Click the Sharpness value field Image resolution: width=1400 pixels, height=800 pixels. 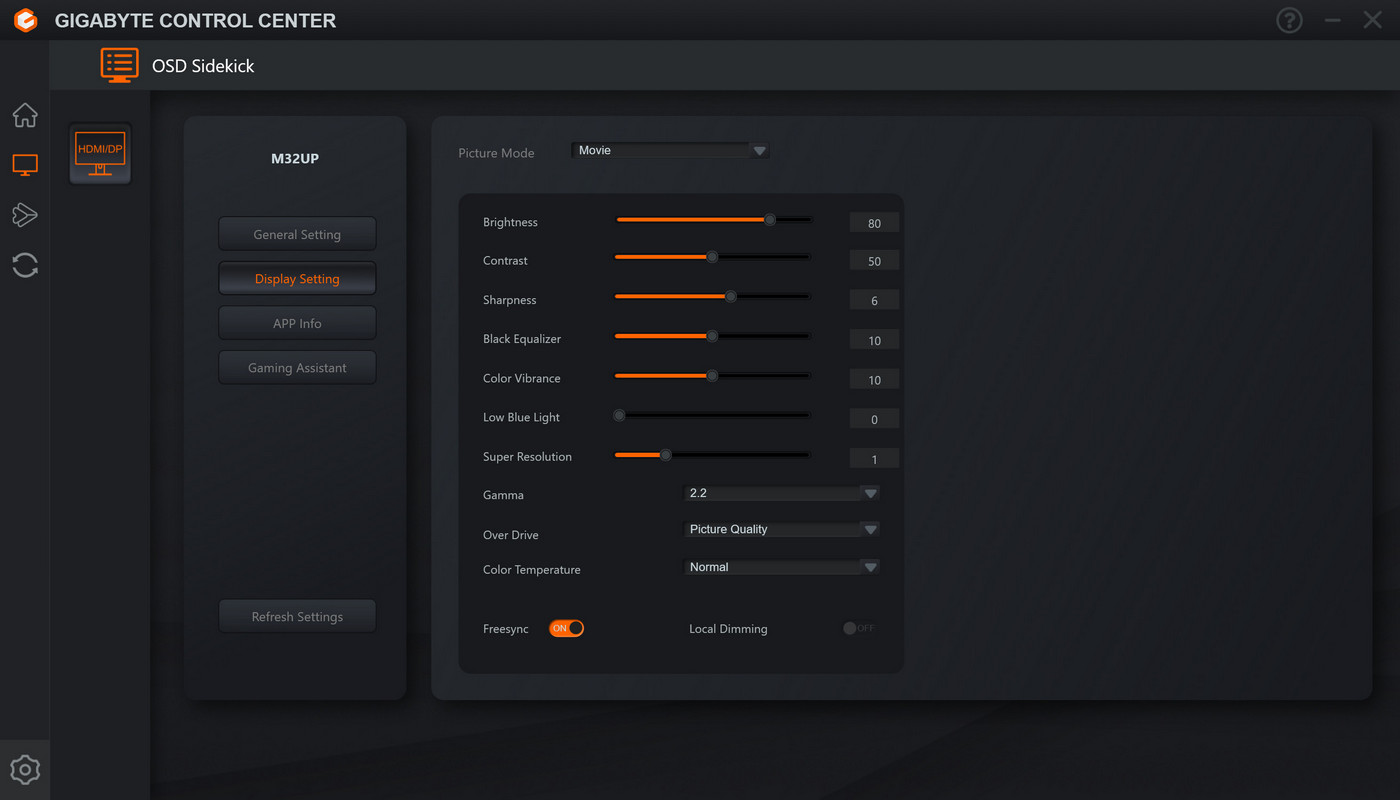point(874,301)
